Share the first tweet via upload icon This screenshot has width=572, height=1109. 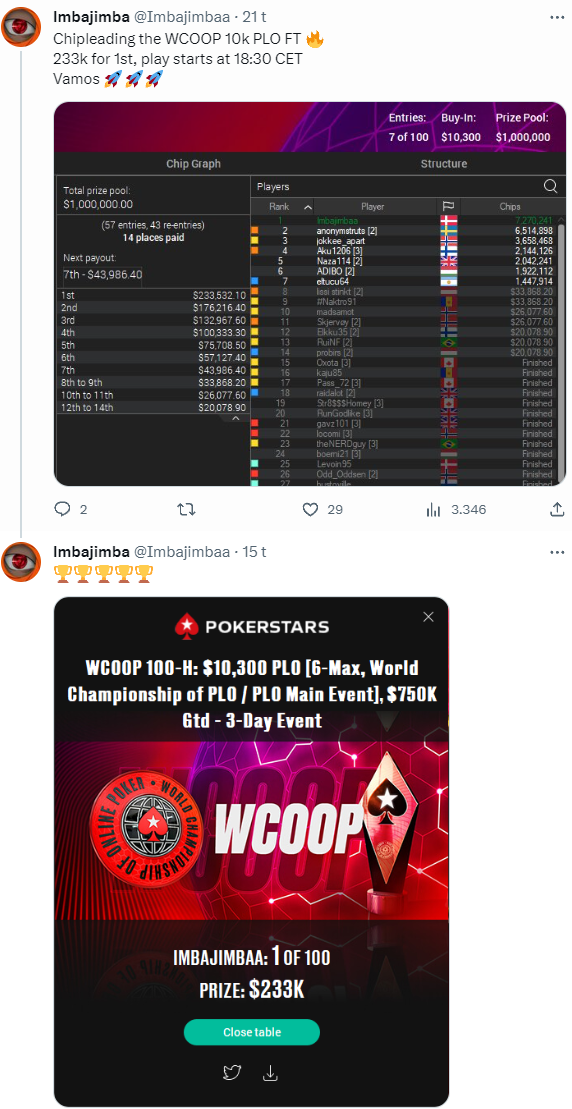click(556, 509)
